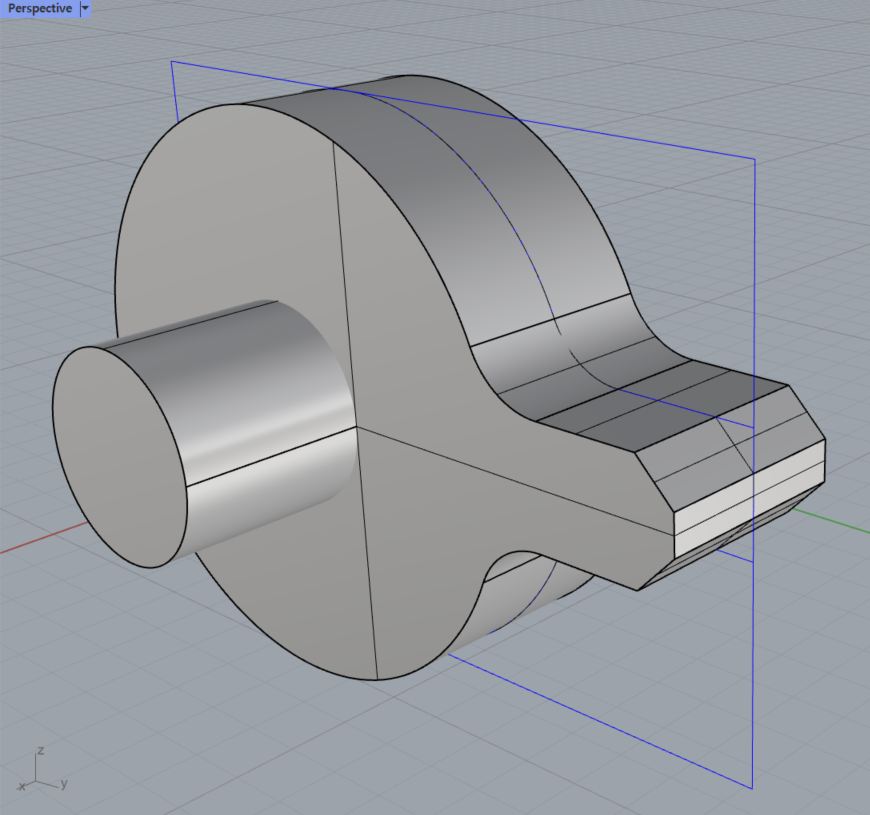Screen dimensions: 870x815
Task: Open the Perspective viewport dropdown arrow
Action: 85,8
